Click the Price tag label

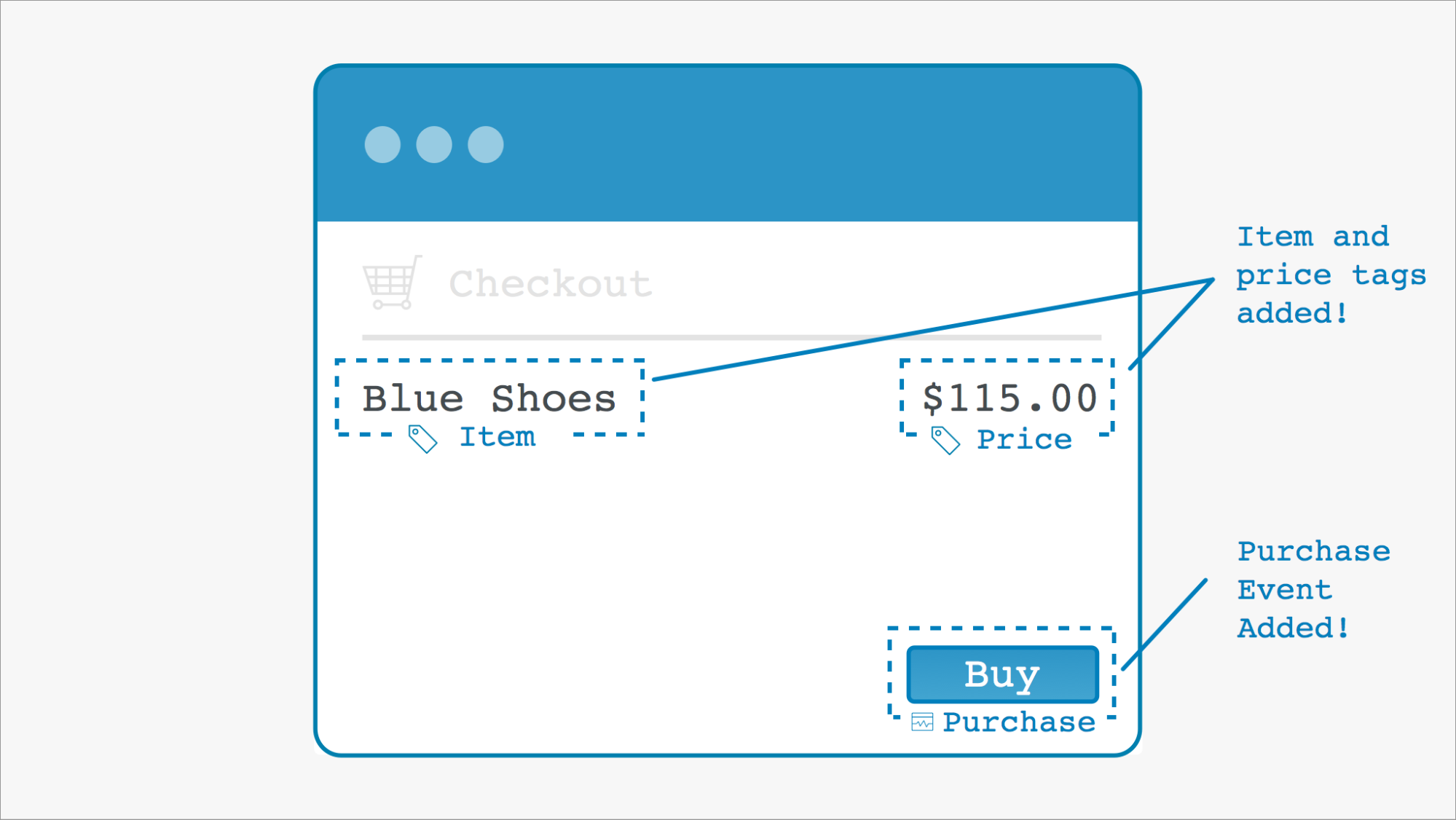[x=1024, y=440]
